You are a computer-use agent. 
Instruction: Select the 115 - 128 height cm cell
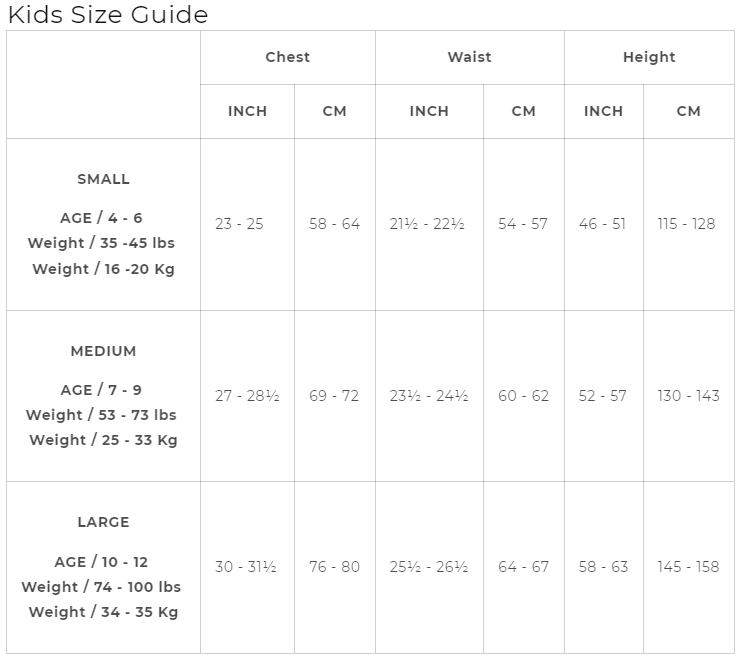click(x=686, y=224)
